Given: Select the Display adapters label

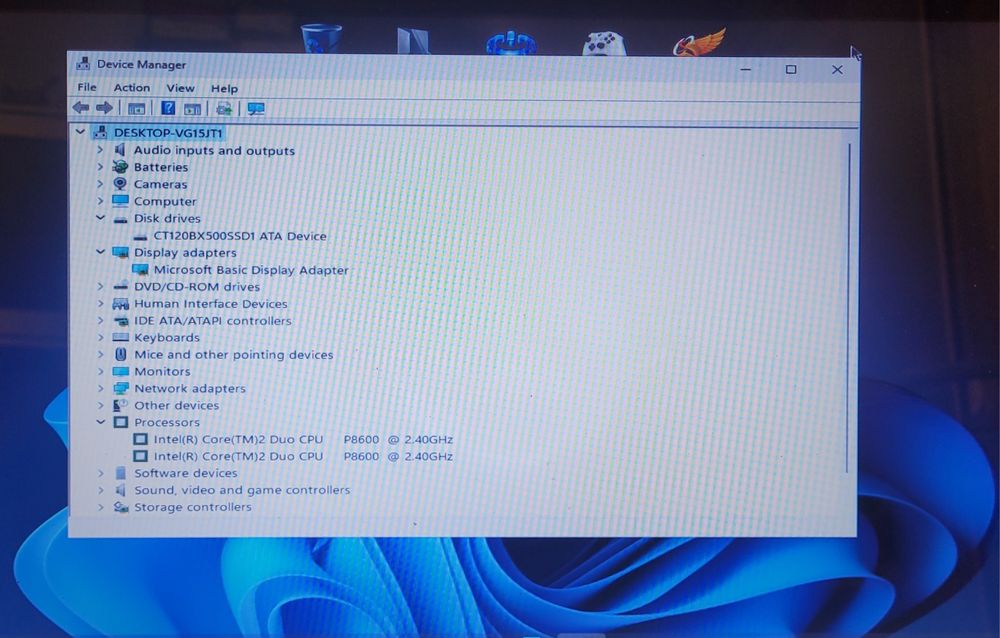Looking at the screenshot, I should (x=185, y=252).
